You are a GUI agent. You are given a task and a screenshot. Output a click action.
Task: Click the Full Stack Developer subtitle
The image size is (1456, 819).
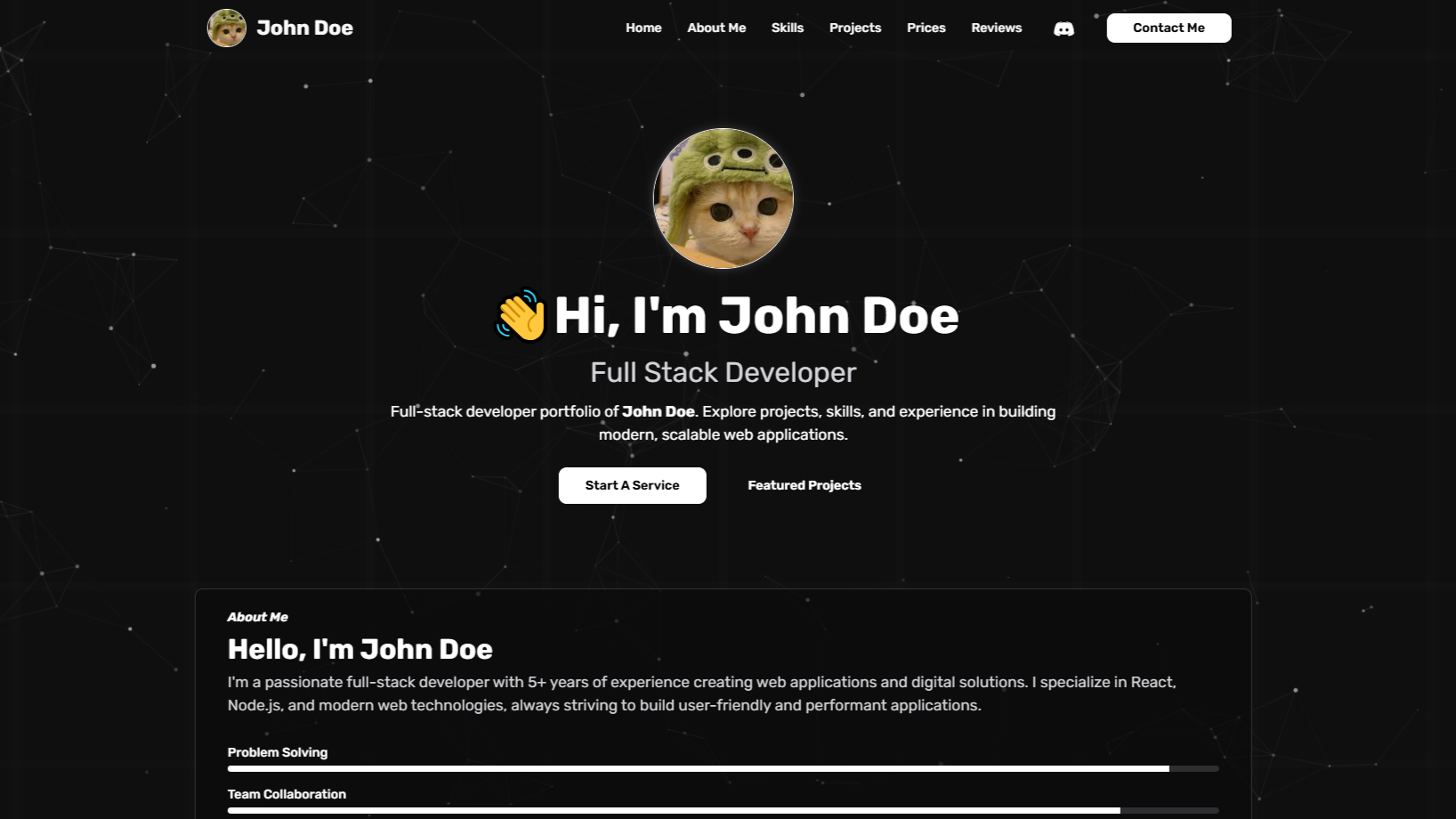(723, 372)
